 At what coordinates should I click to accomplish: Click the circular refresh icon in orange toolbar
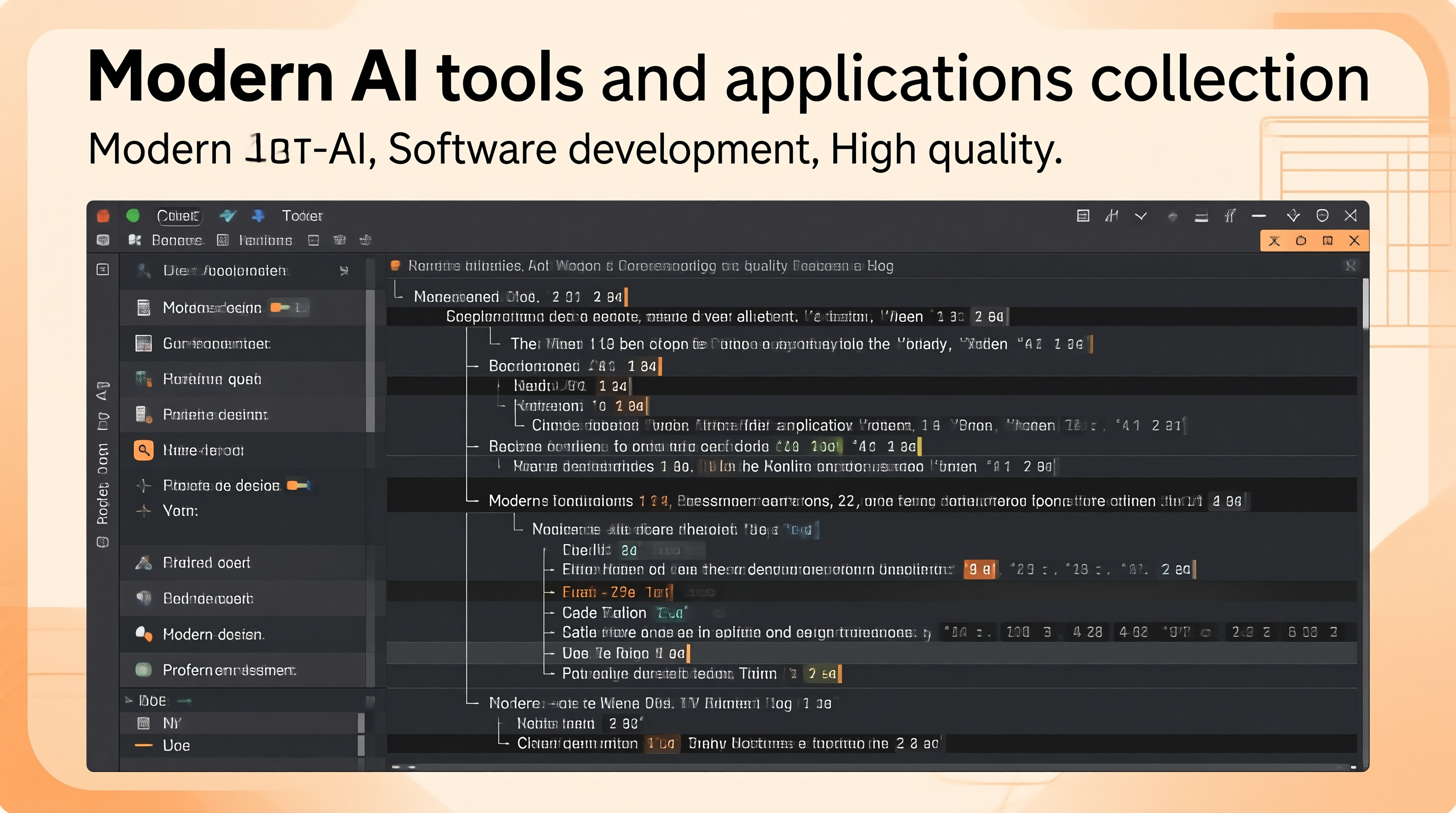1301,241
